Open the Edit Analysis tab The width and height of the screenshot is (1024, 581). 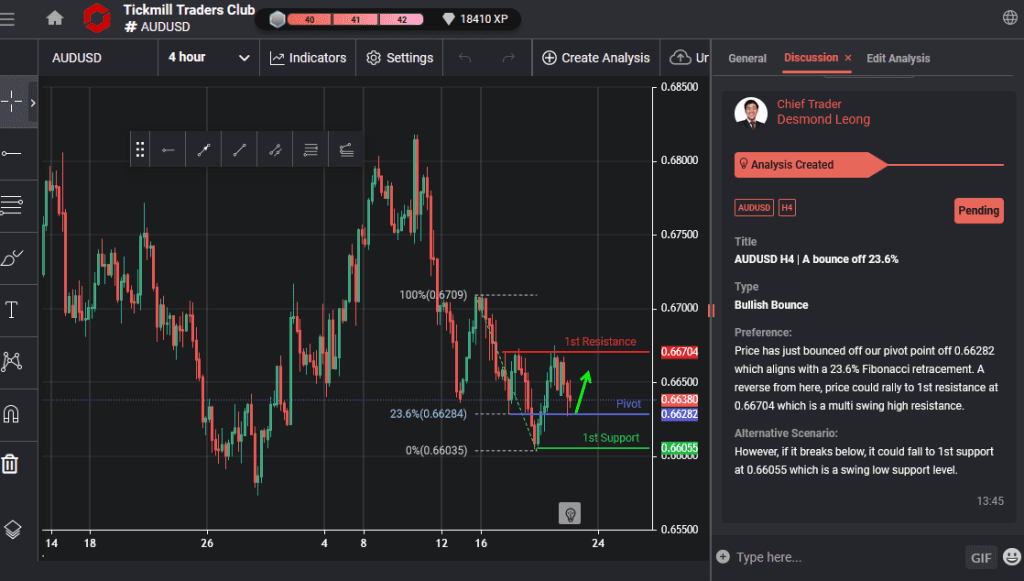pos(897,58)
